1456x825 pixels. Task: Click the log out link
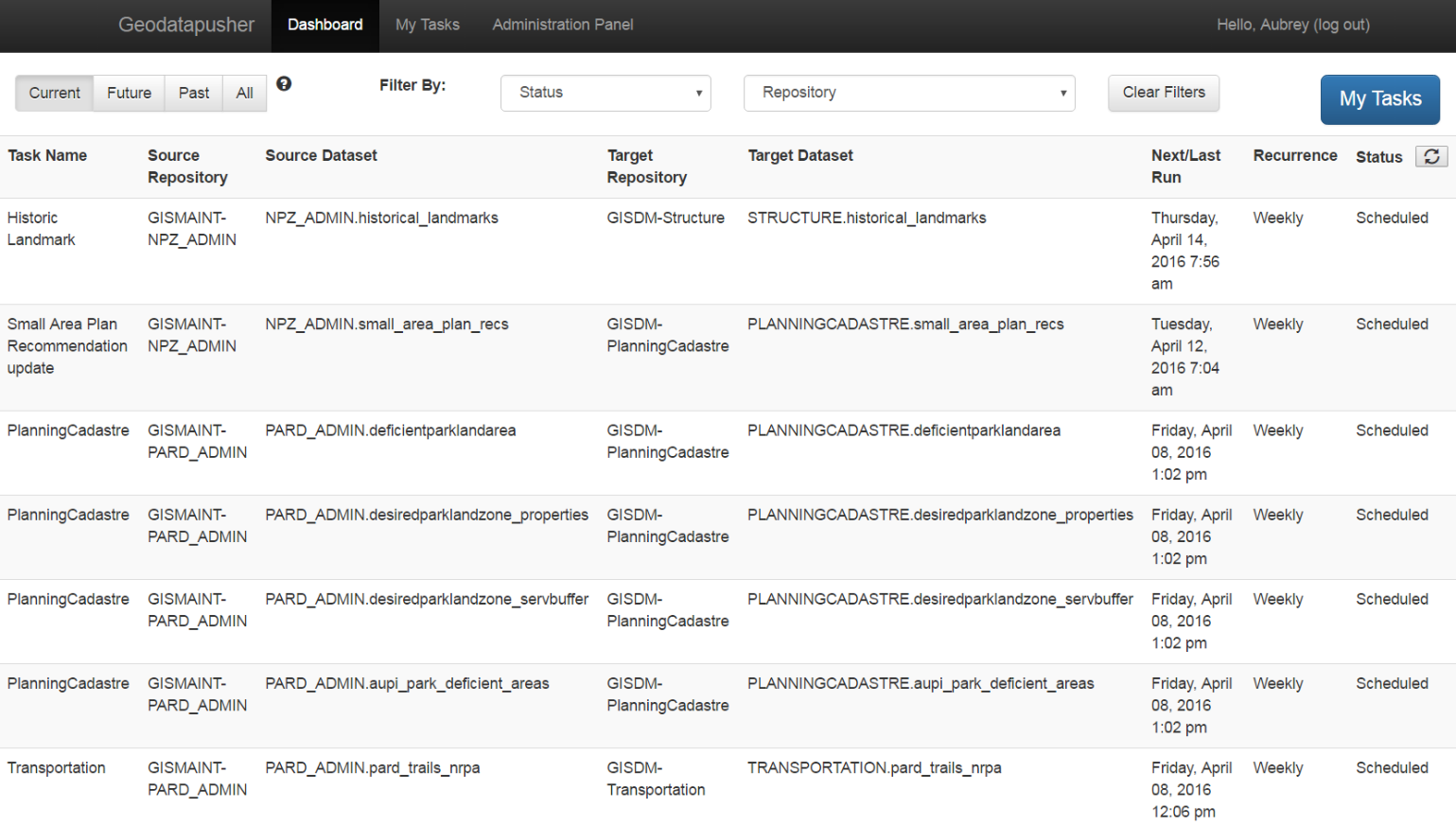(x=1340, y=26)
